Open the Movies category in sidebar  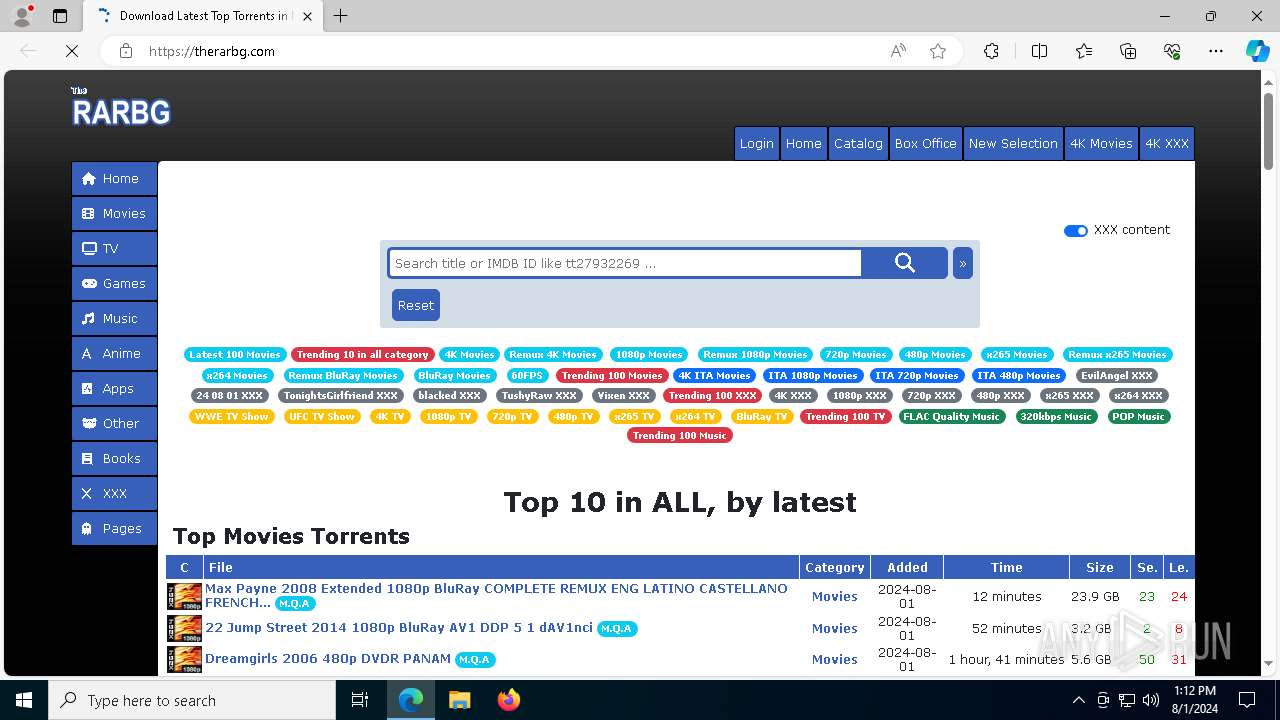(x=114, y=213)
